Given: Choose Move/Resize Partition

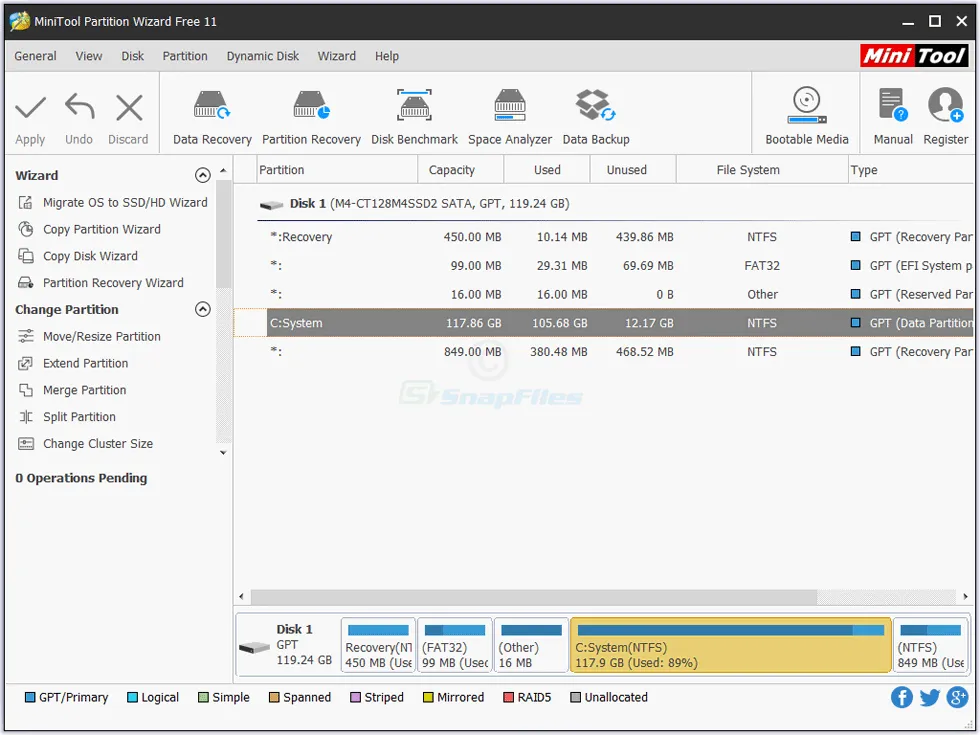Looking at the screenshot, I should pos(89,337).
